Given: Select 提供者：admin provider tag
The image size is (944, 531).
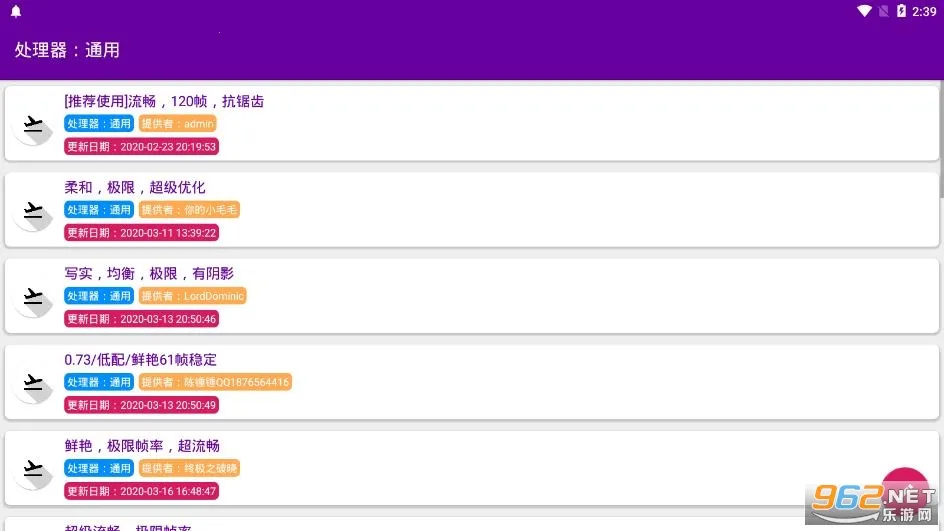Looking at the screenshot, I should point(178,124).
